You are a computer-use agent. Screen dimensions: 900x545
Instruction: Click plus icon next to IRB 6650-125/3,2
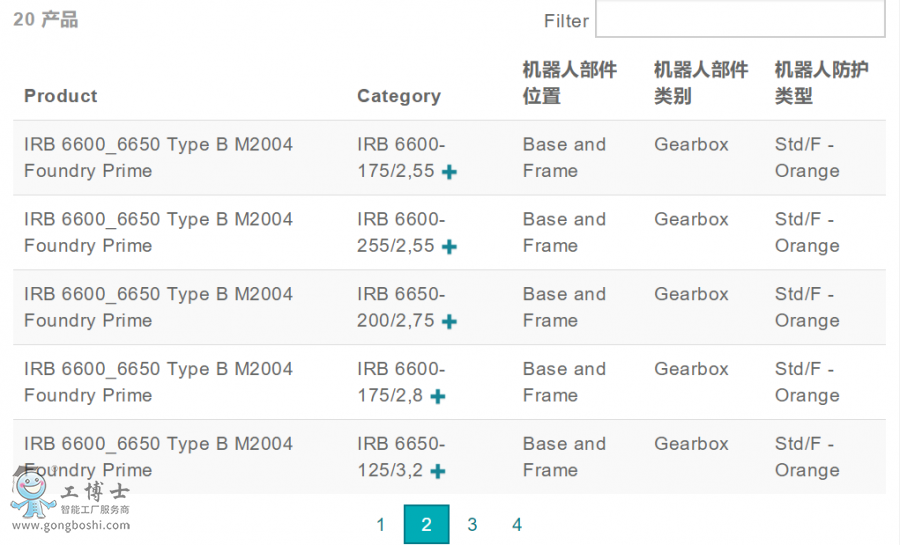click(x=437, y=472)
